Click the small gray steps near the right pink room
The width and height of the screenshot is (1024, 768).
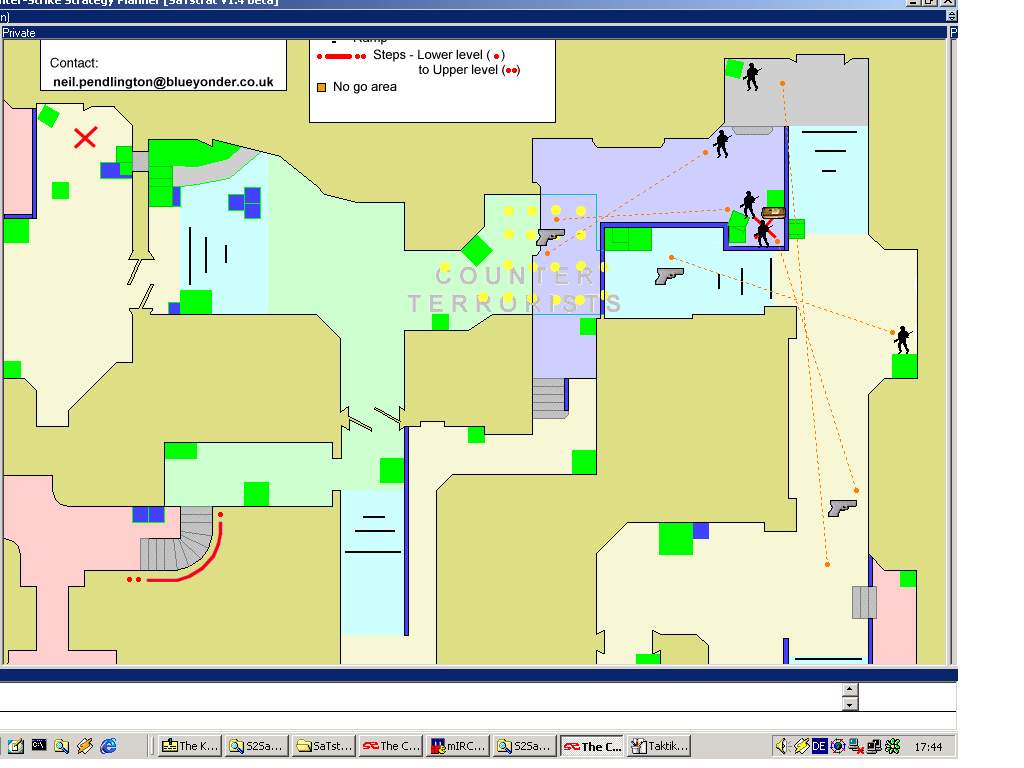pos(864,602)
